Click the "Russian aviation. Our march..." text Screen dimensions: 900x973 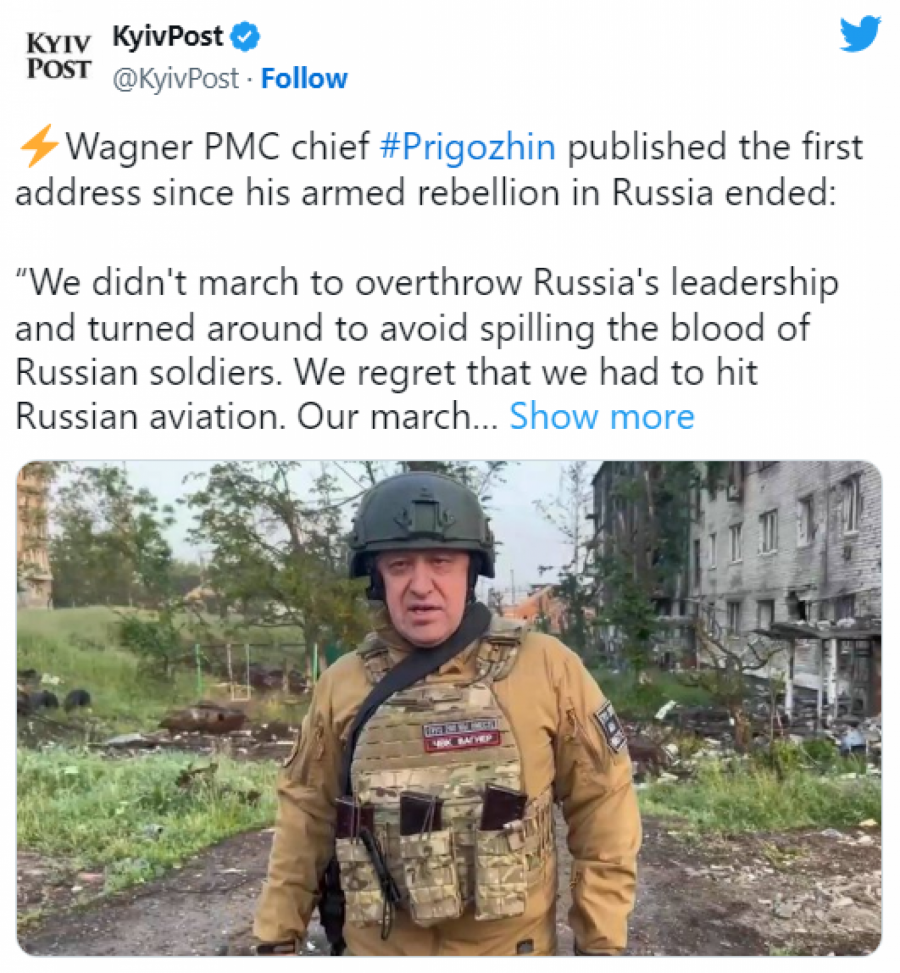coord(256,416)
